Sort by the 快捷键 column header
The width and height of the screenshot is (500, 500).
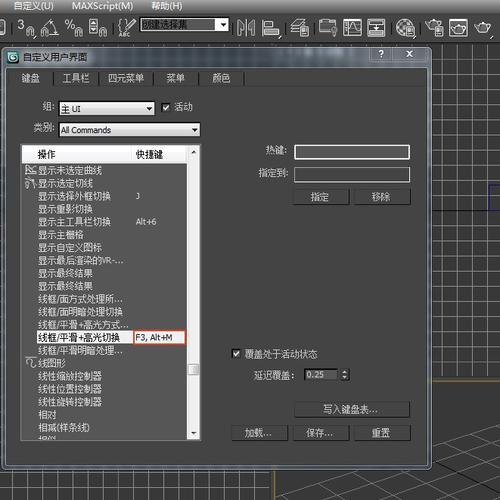pyautogui.click(x=159, y=154)
